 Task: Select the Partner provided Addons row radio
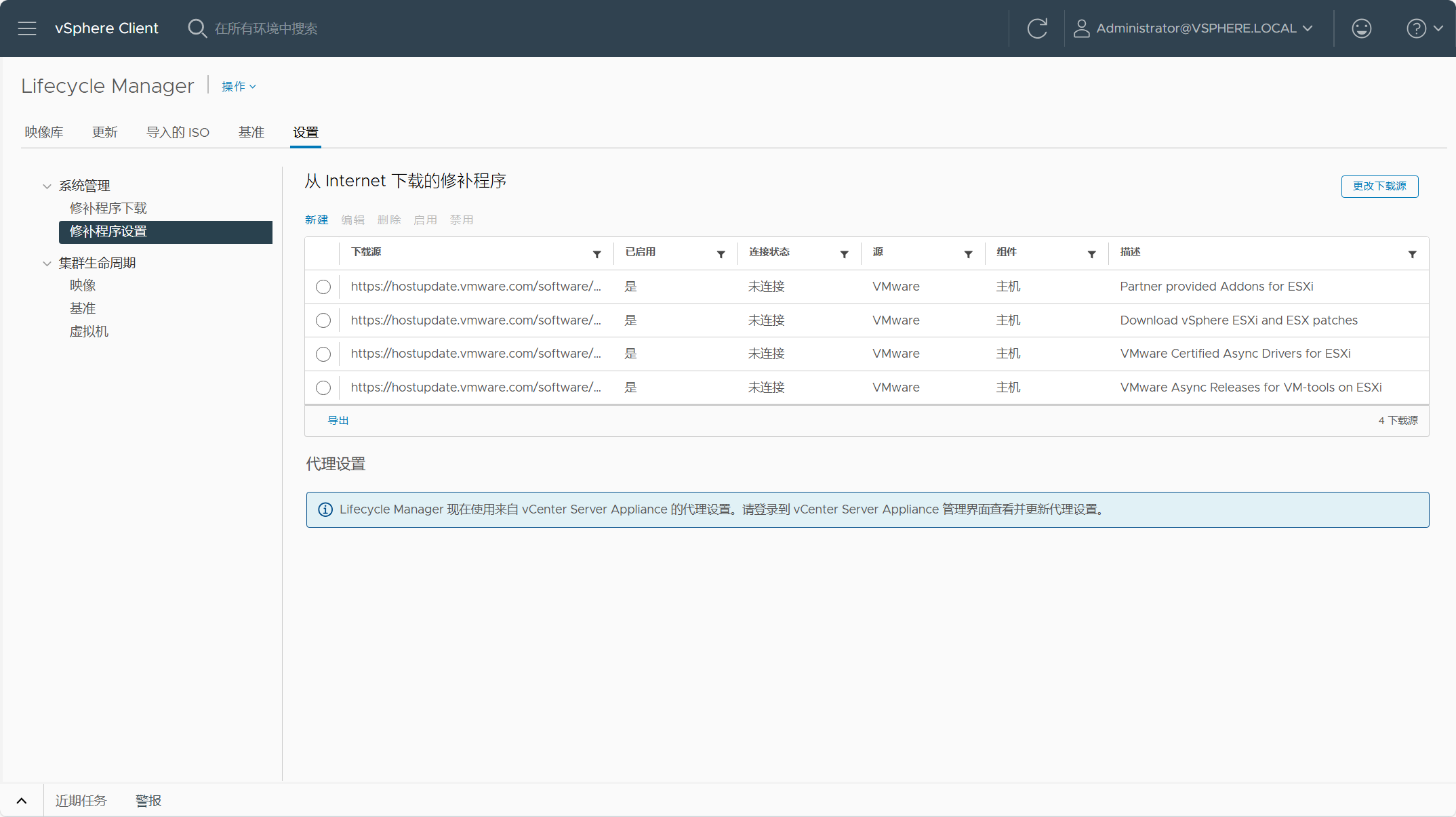pos(323,287)
